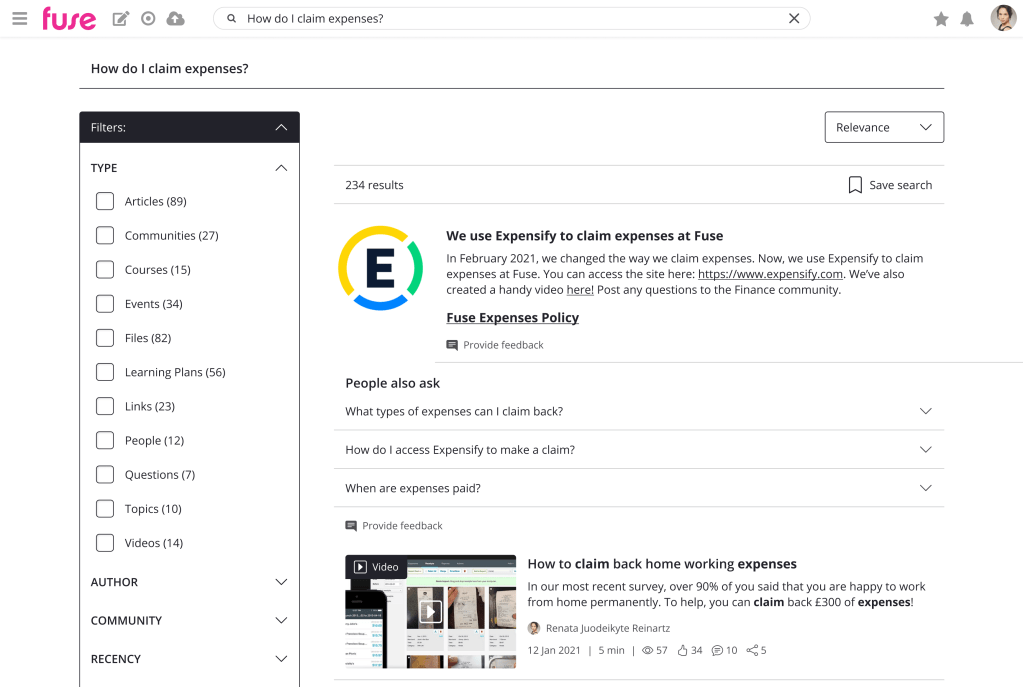Click the Save search bookmark icon
1023x687 pixels.
[855, 185]
